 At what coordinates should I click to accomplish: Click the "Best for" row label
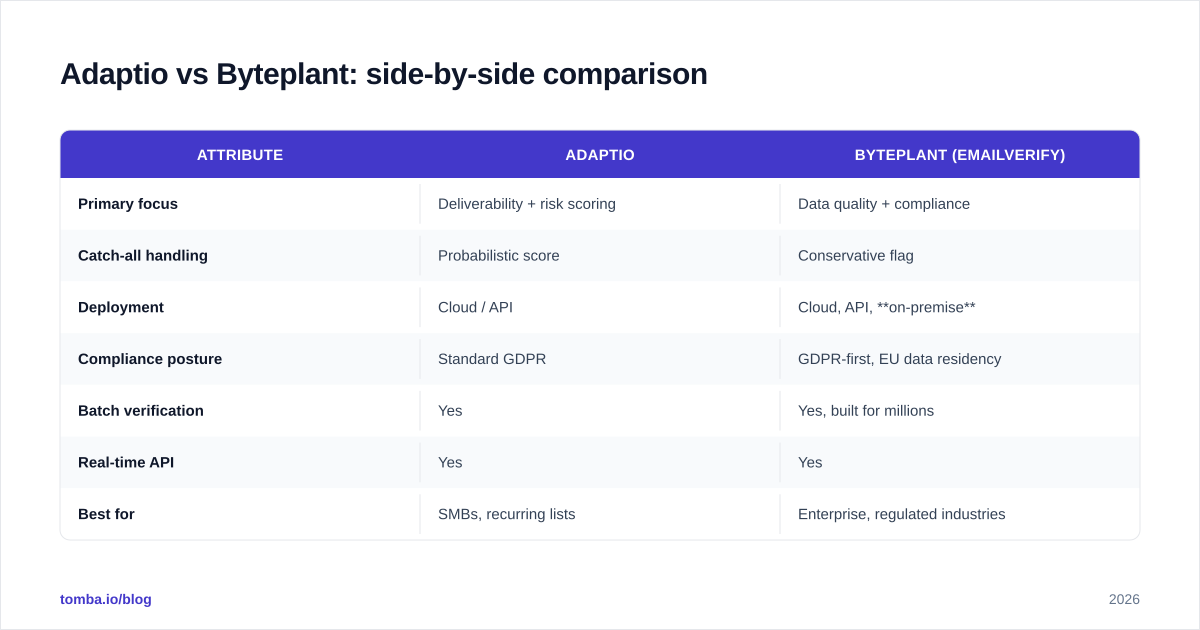(106, 515)
